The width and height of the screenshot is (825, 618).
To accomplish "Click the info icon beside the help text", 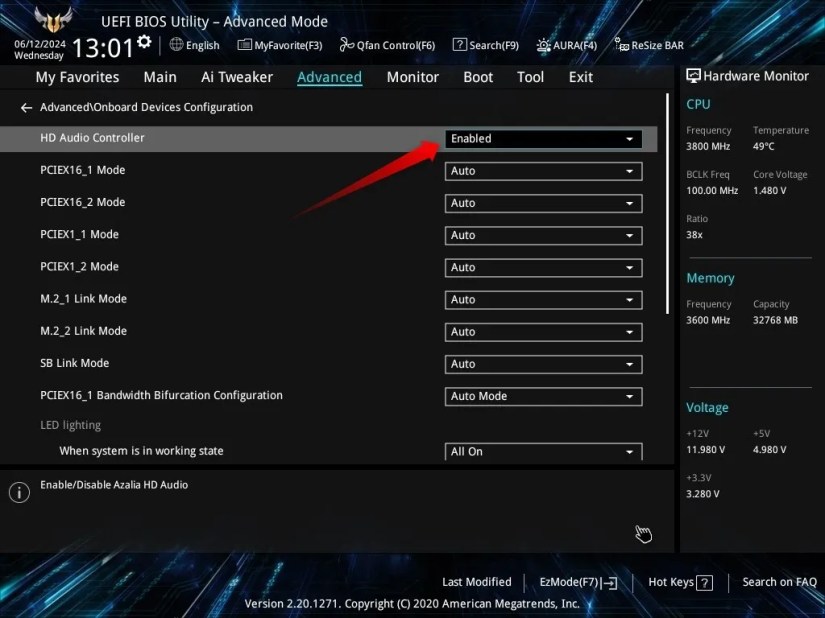I will click(x=19, y=493).
